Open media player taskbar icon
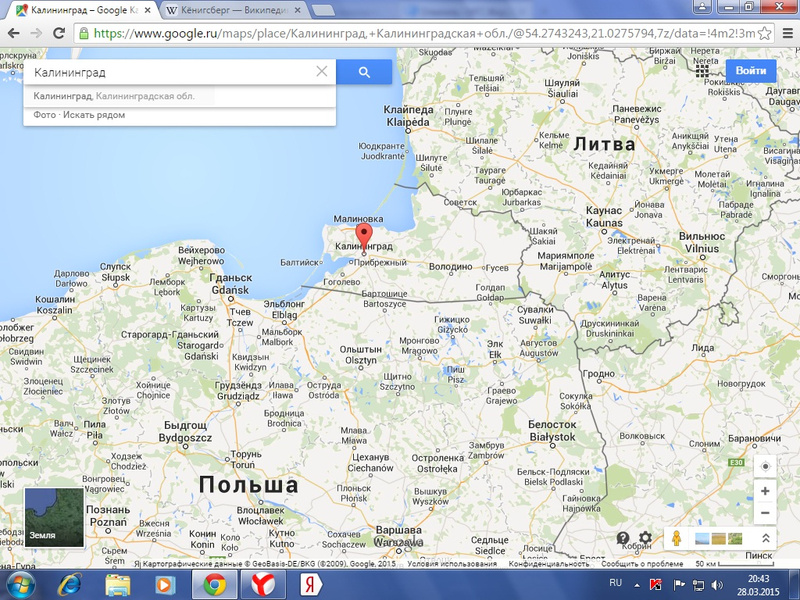The width and height of the screenshot is (800, 600). point(165,585)
